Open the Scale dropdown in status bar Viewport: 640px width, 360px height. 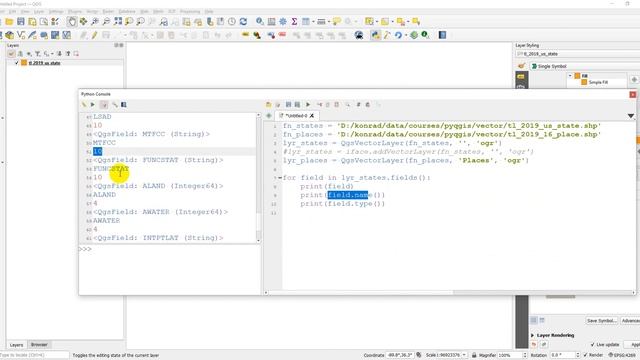pos(464,355)
